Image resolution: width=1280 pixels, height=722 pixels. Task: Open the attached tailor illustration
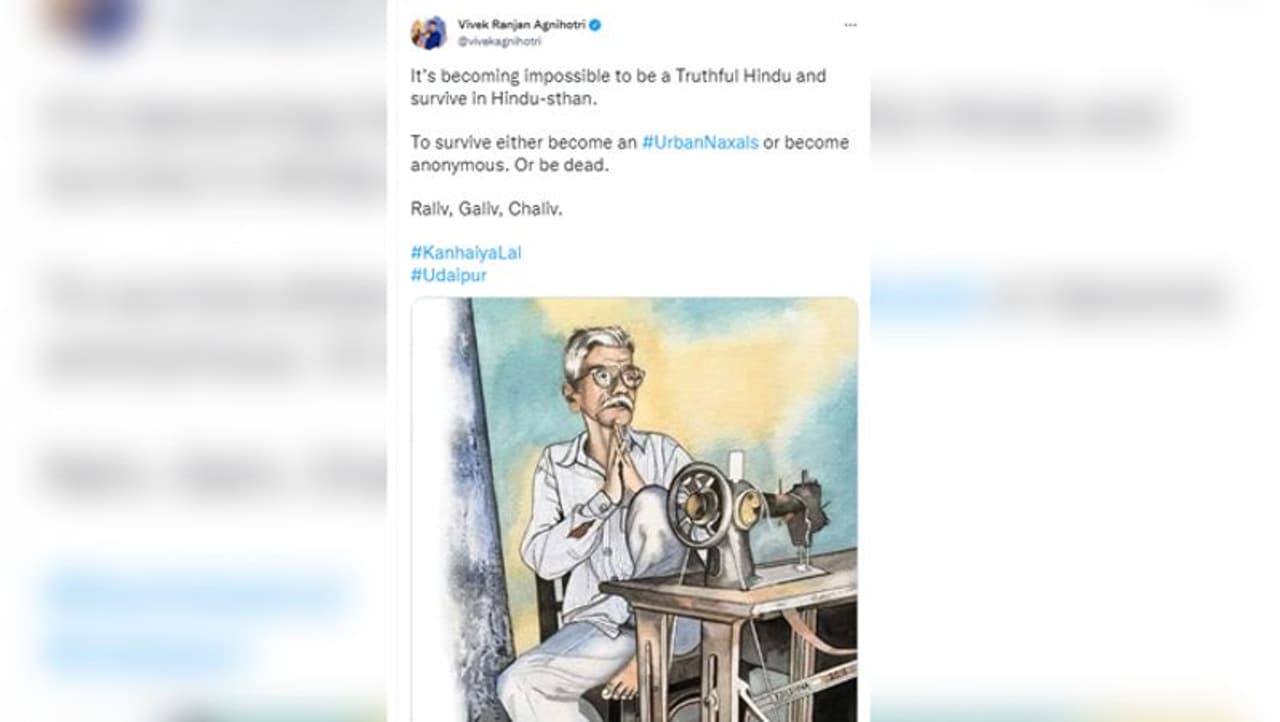pyautogui.click(x=634, y=508)
